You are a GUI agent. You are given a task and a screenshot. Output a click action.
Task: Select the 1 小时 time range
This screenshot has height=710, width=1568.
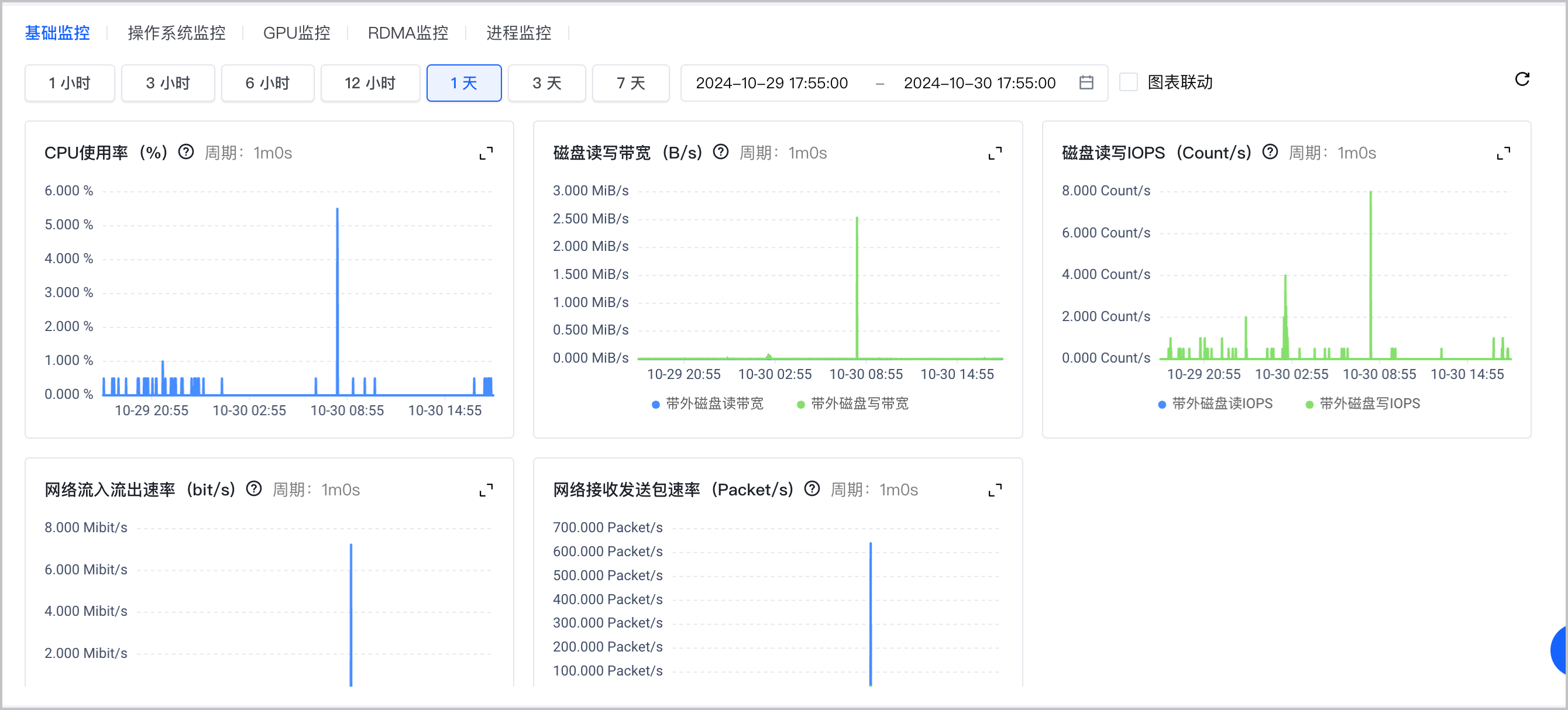pos(70,82)
